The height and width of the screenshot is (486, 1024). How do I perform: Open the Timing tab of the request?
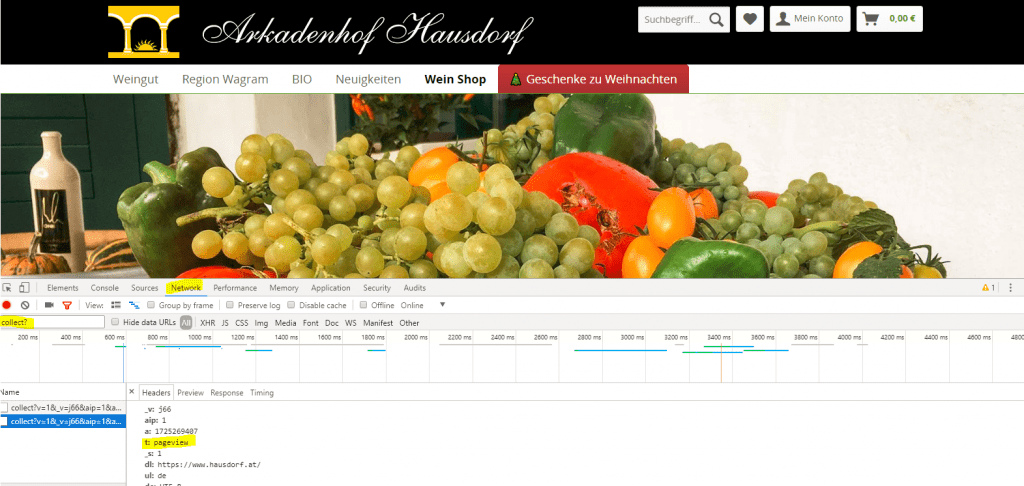261,393
